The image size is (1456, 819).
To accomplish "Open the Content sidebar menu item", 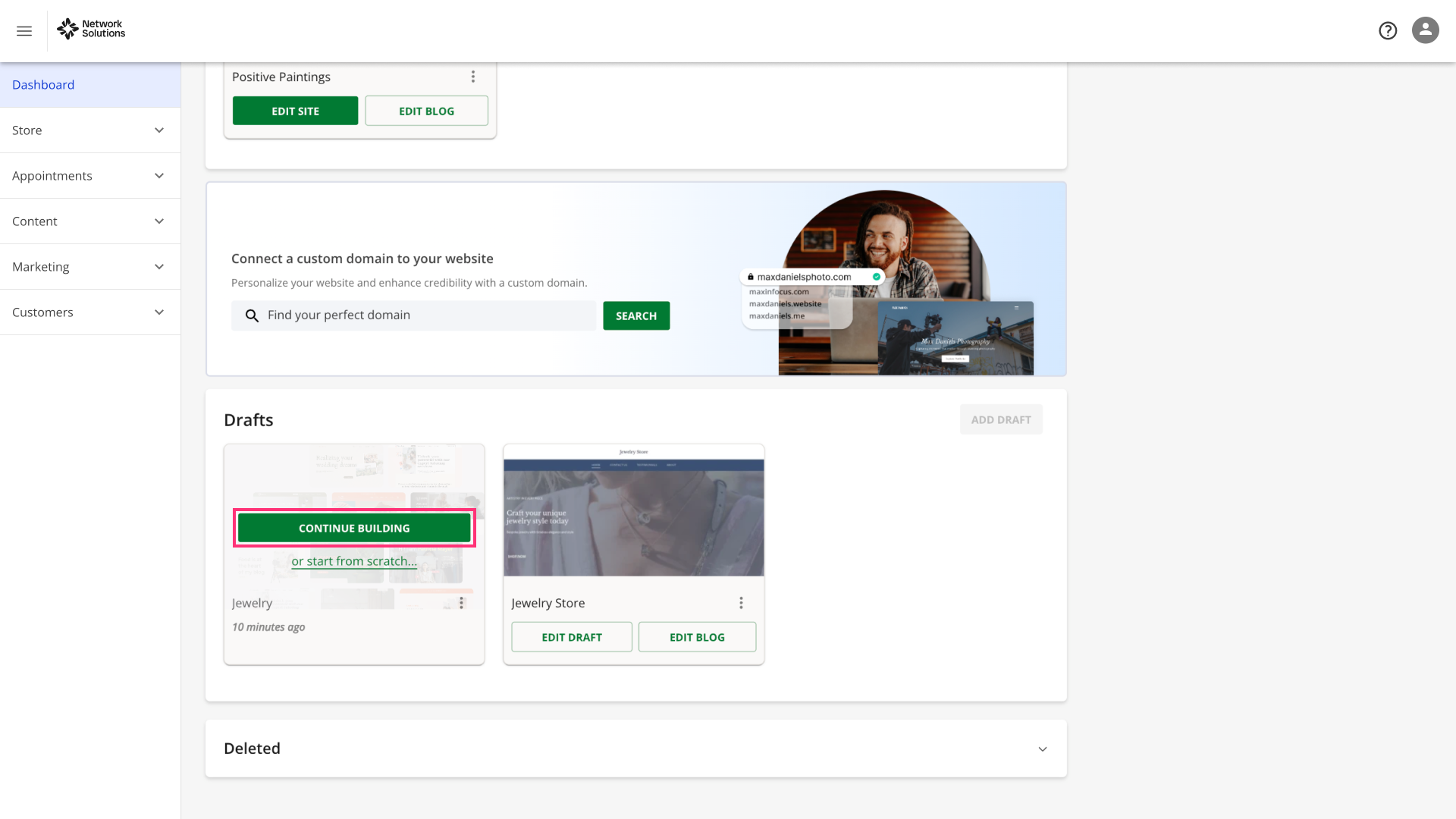I will point(89,221).
